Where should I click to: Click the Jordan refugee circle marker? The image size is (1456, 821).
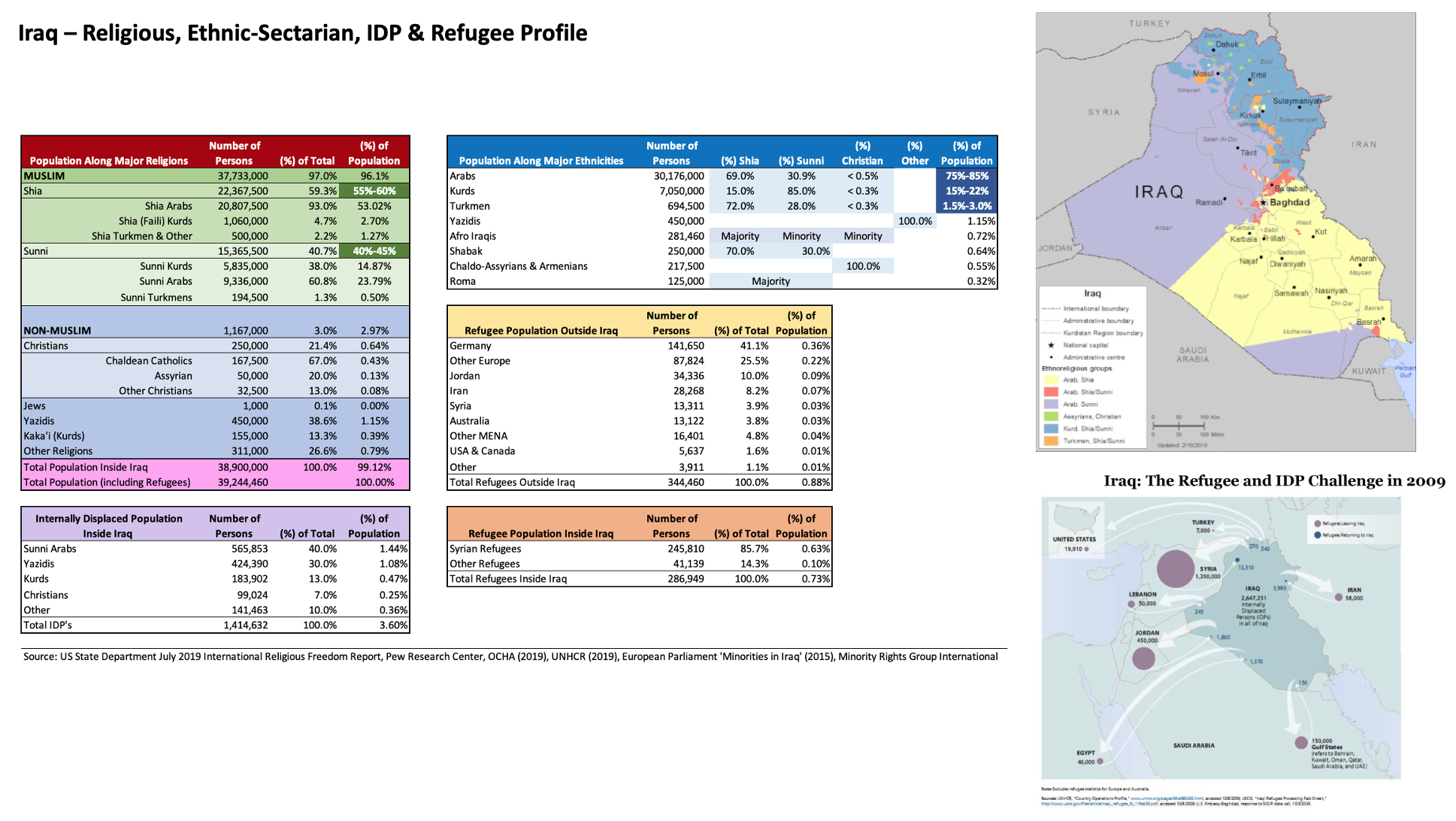click(1143, 658)
